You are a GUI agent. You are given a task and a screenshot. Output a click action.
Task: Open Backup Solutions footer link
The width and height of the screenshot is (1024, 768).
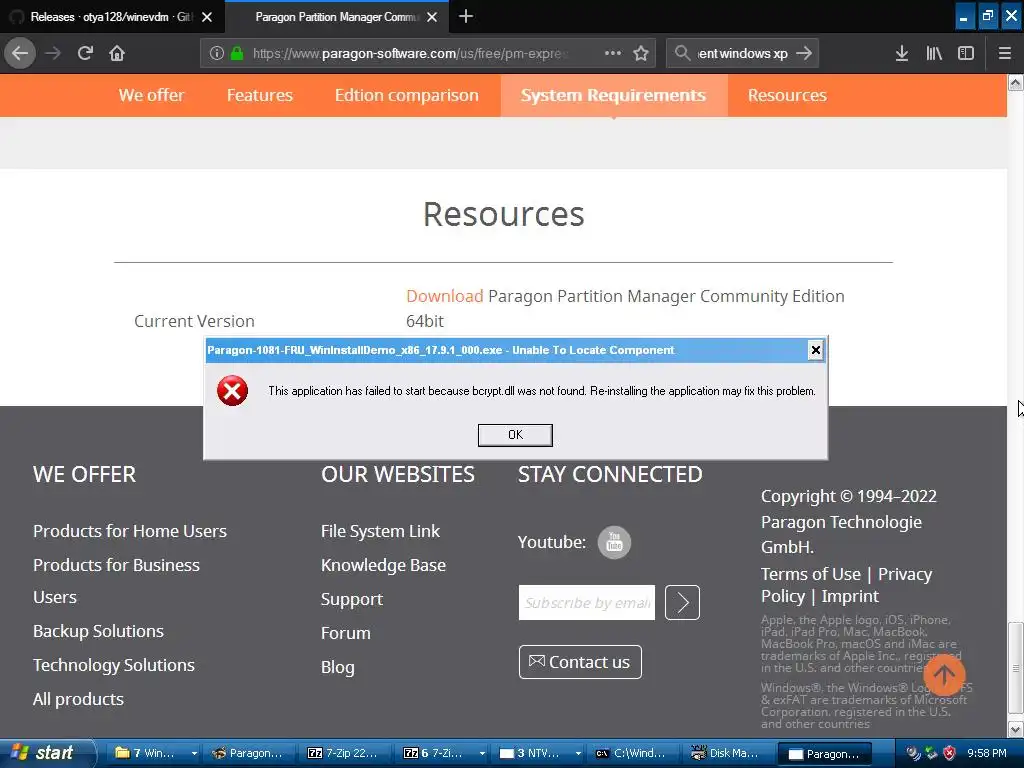tap(98, 631)
